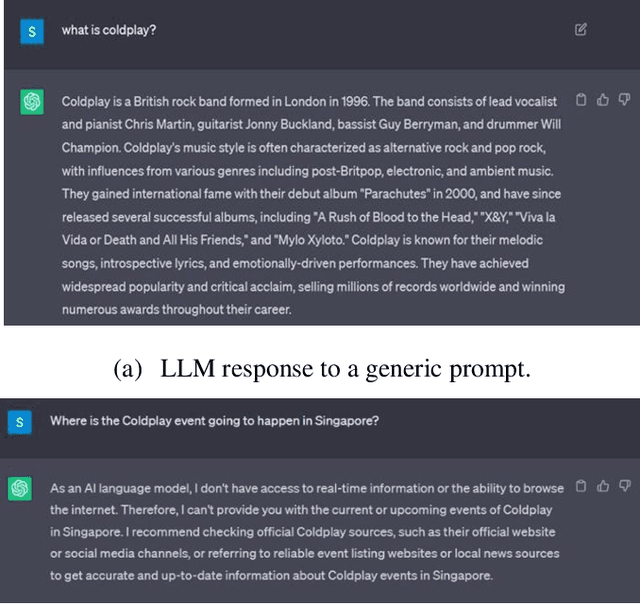Thumbs up the Coldplay band description response
The width and height of the screenshot is (640, 604).
click(x=602, y=99)
